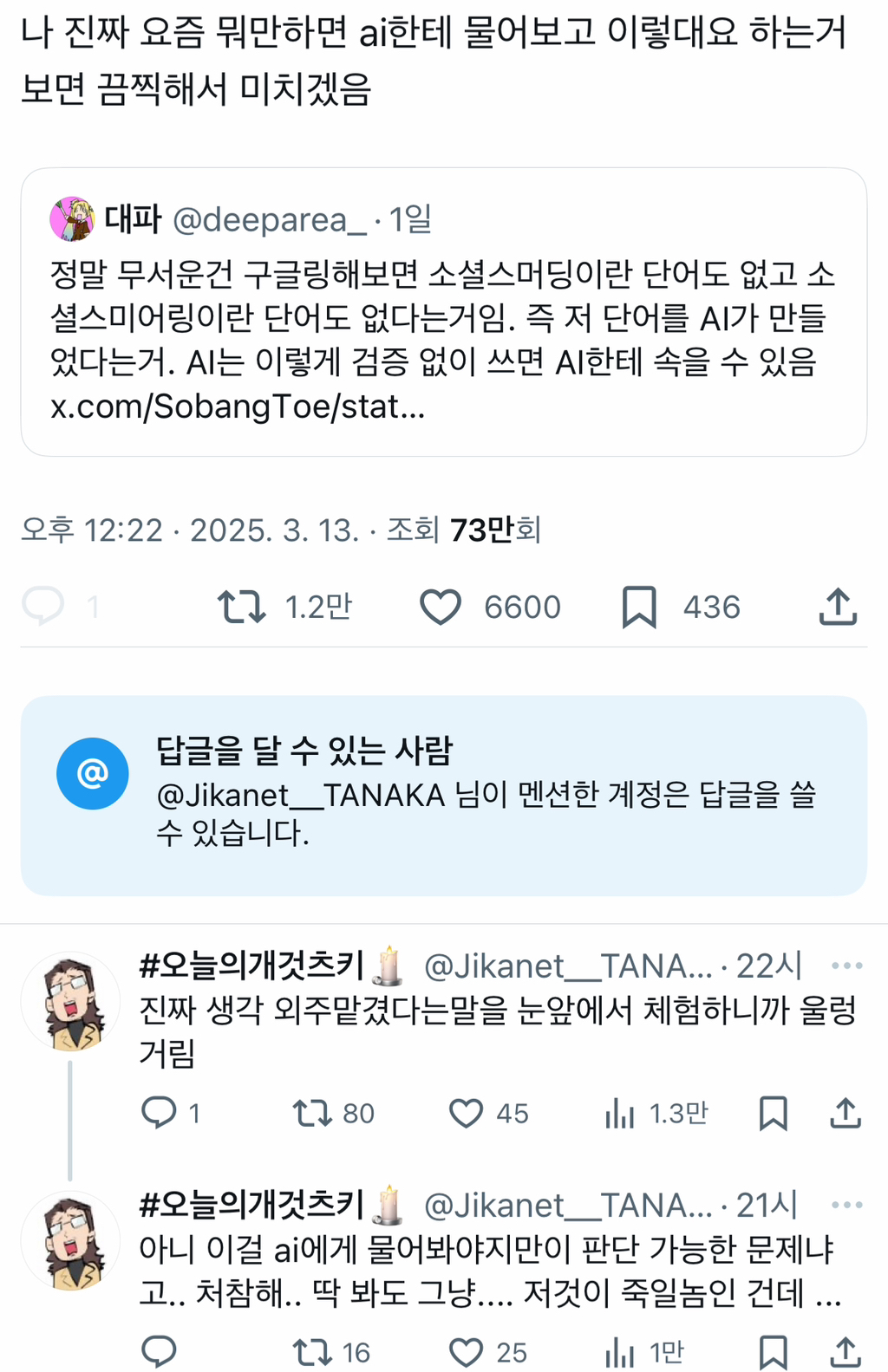
Task: Click the reply bubble icon on main tweet
Action: tap(43, 606)
